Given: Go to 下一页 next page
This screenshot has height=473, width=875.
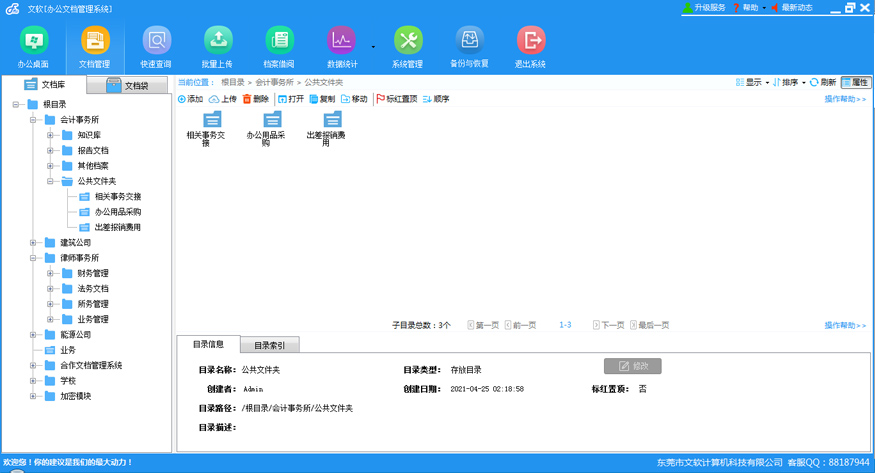Looking at the screenshot, I should (608, 325).
